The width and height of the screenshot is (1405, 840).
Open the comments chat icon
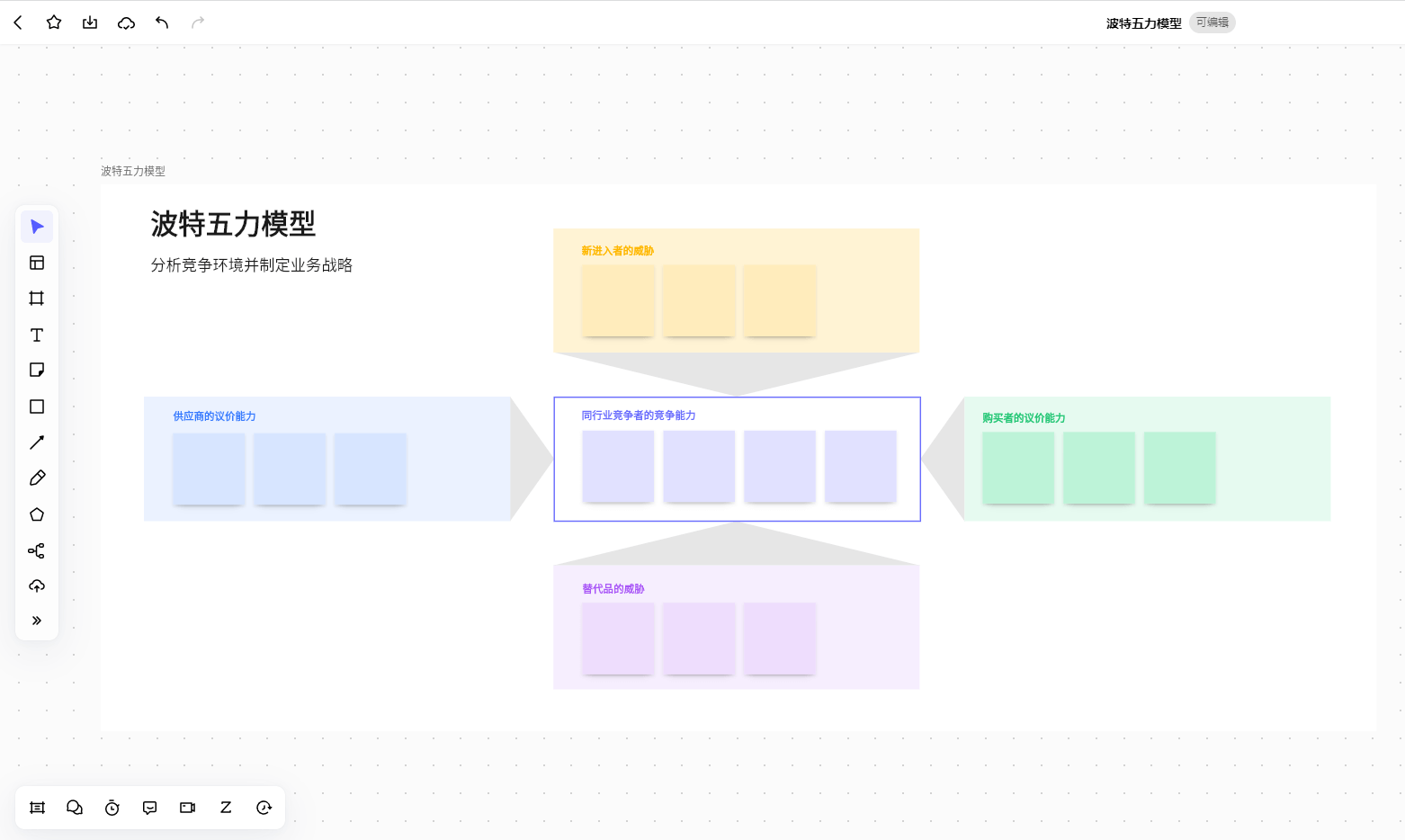click(75, 808)
